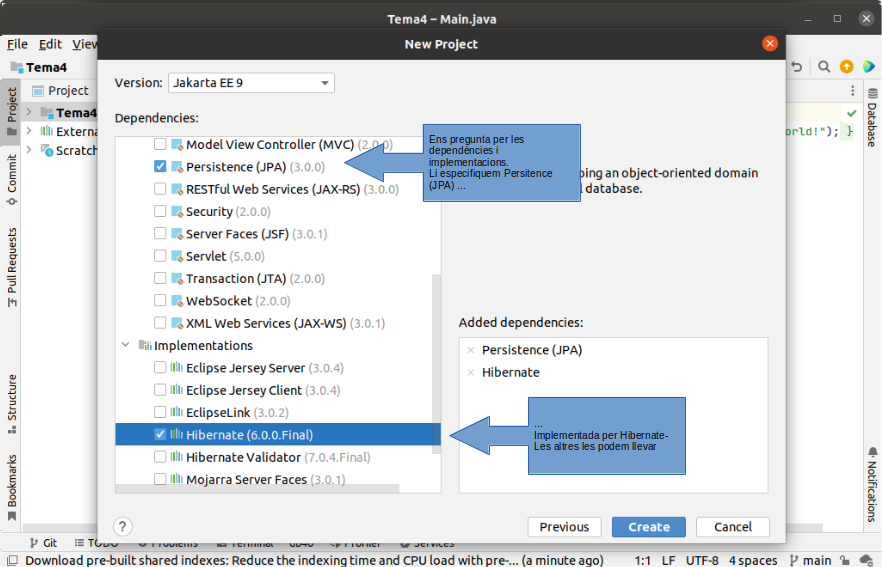The image size is (882, 567).
Task: Click the Implementations folder icon
Action: [145, 345]
